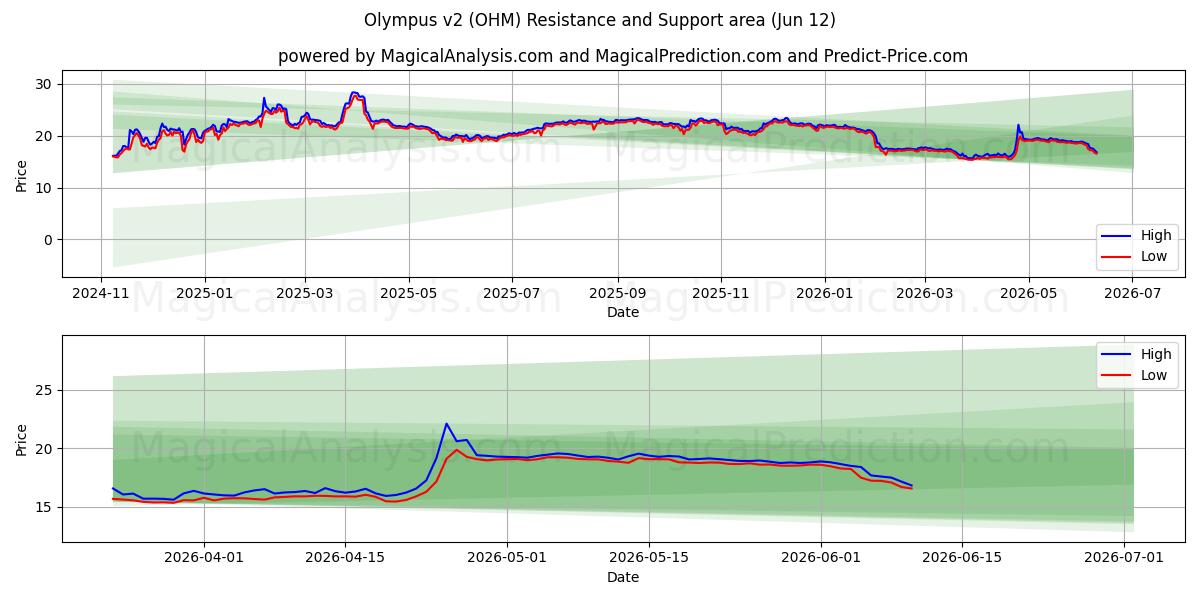
Task: Click the '2026-03' x-axis label
Action: tap(924, 294)
